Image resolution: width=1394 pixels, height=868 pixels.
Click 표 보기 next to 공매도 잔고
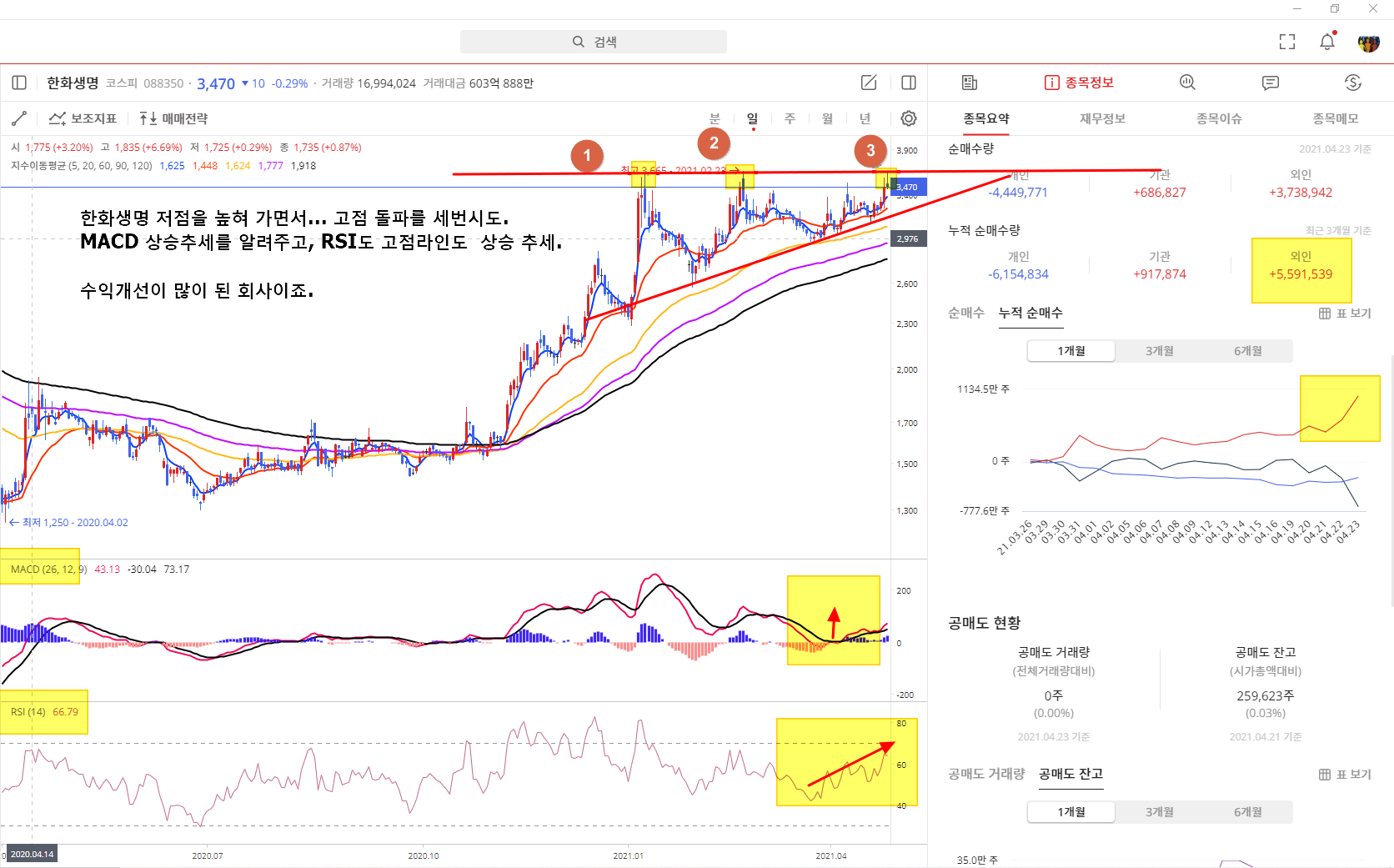pyautogui.click(x=1345, y=775)
